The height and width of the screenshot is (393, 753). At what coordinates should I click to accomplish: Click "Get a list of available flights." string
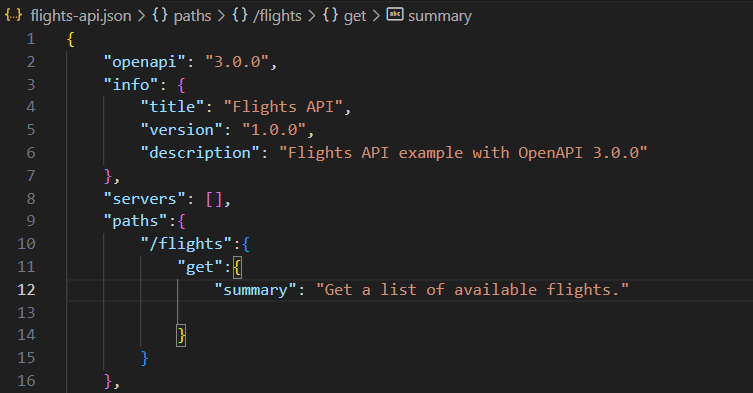pyautogui.click(x=472, y=290)
